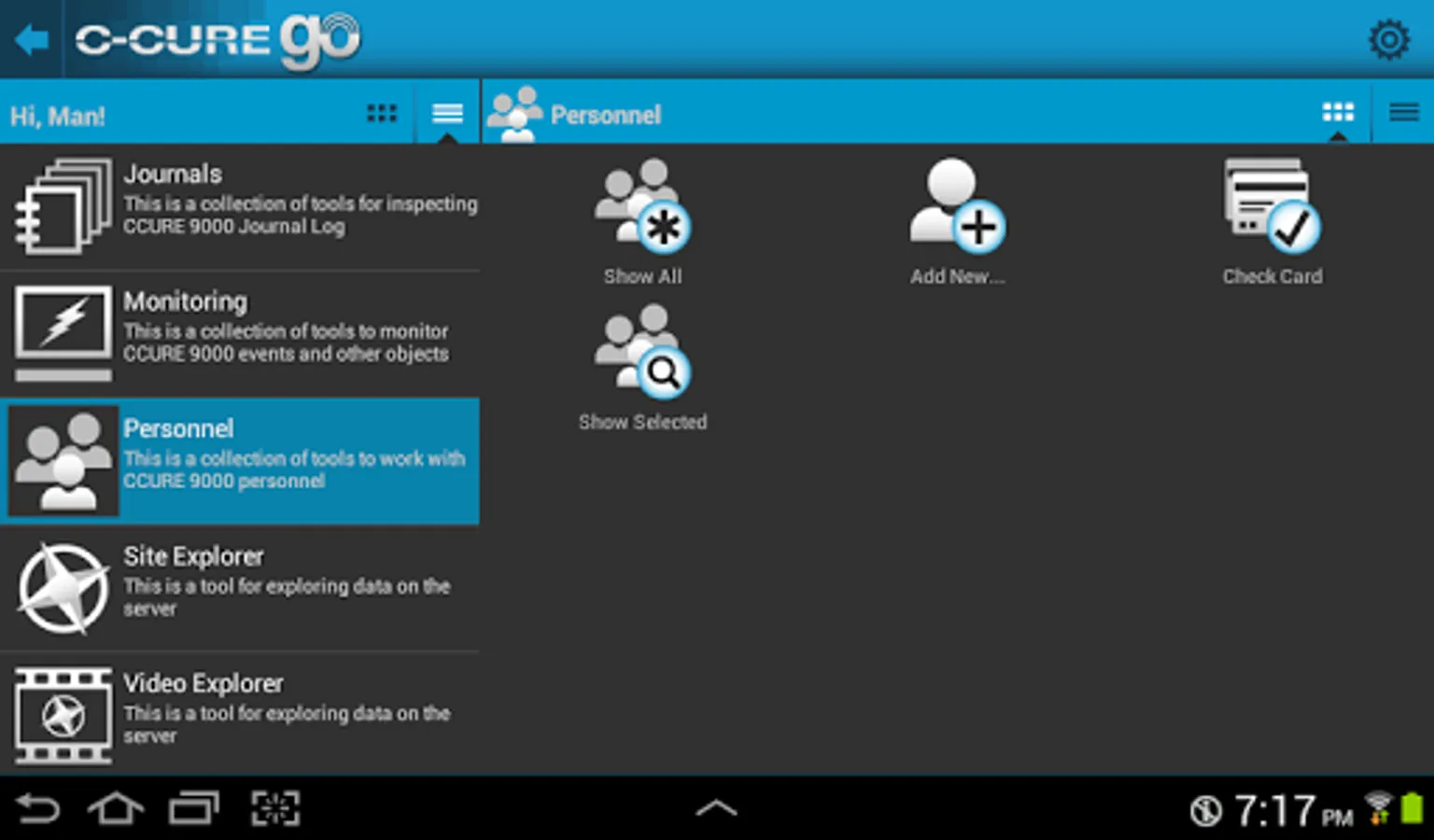Switch Personnel panel to list view
Viewport: 1434px width, 840px height.
[1403, 113]
